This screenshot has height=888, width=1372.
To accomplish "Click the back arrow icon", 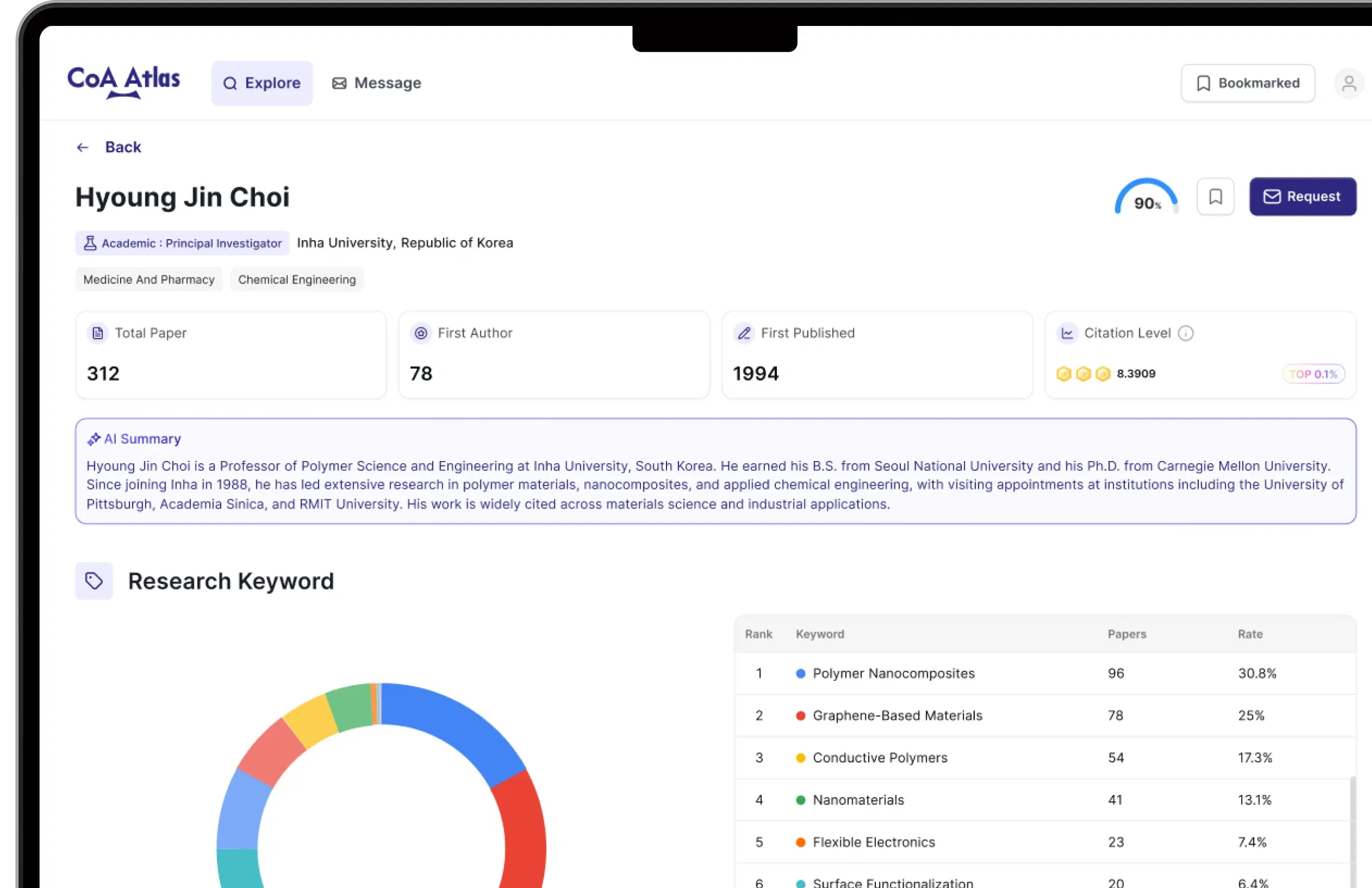I will click(x=82, y=148).
